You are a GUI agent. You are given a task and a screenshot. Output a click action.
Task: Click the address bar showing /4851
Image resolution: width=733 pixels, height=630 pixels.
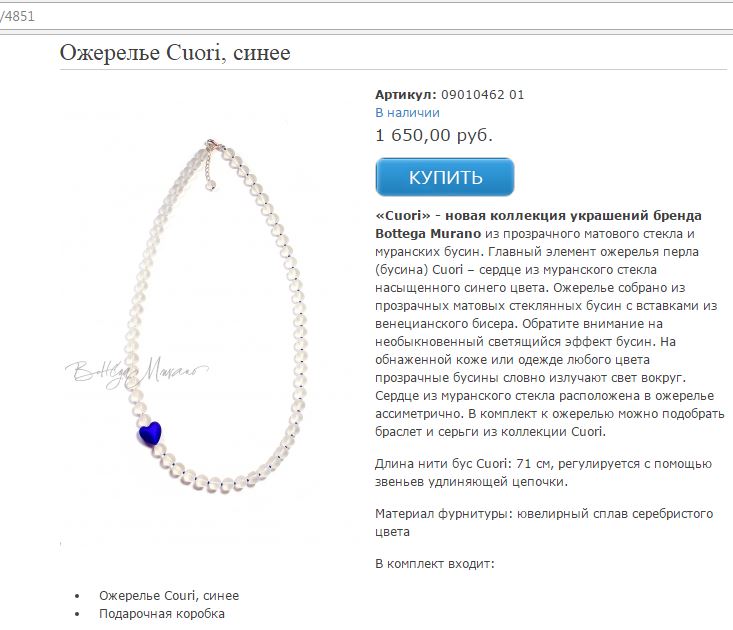[x=366, y=17]
